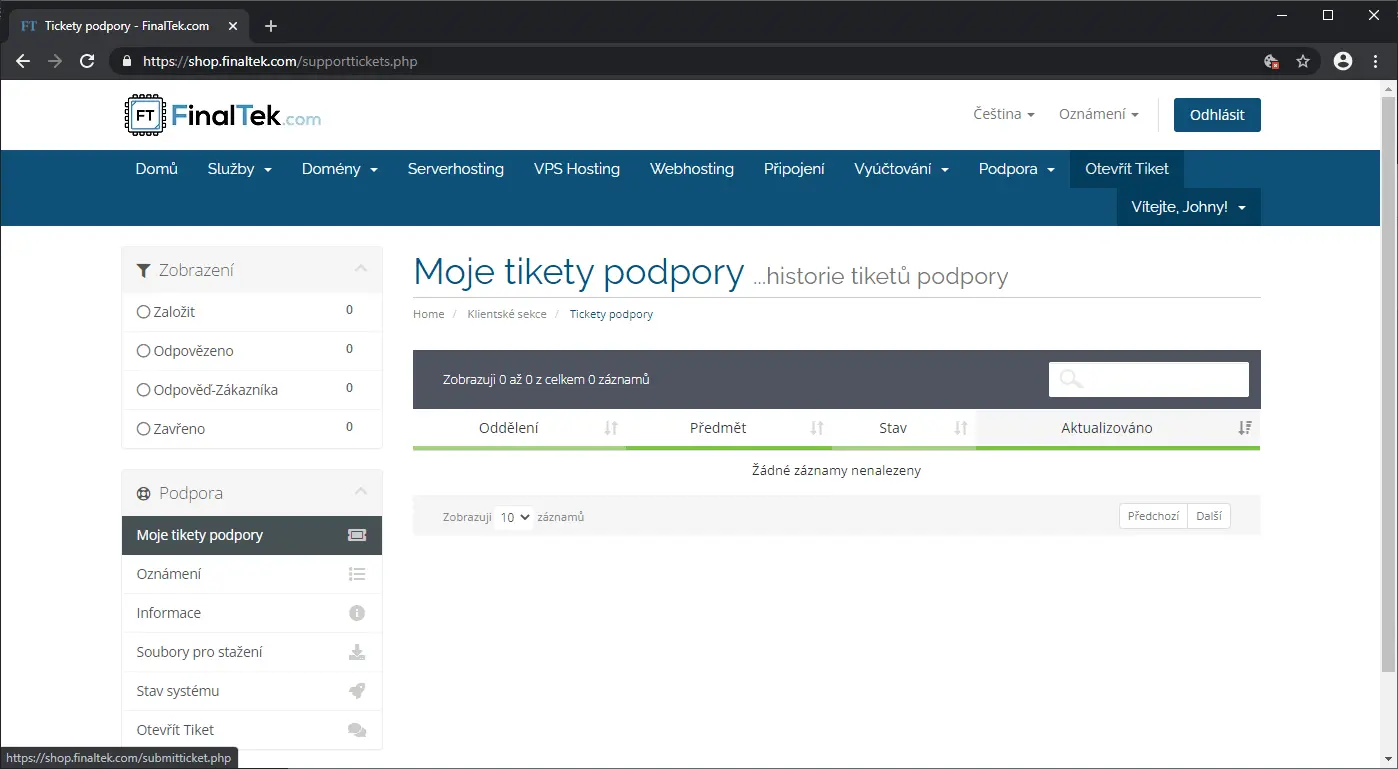Click the Další pagination button
The image size is (1398, 769).
point(1208,516)
